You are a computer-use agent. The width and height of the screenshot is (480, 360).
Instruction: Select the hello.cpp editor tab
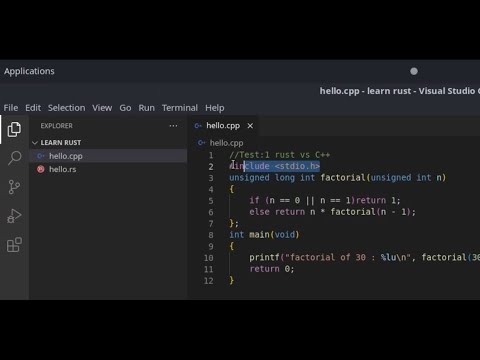(x=223, y=126)
